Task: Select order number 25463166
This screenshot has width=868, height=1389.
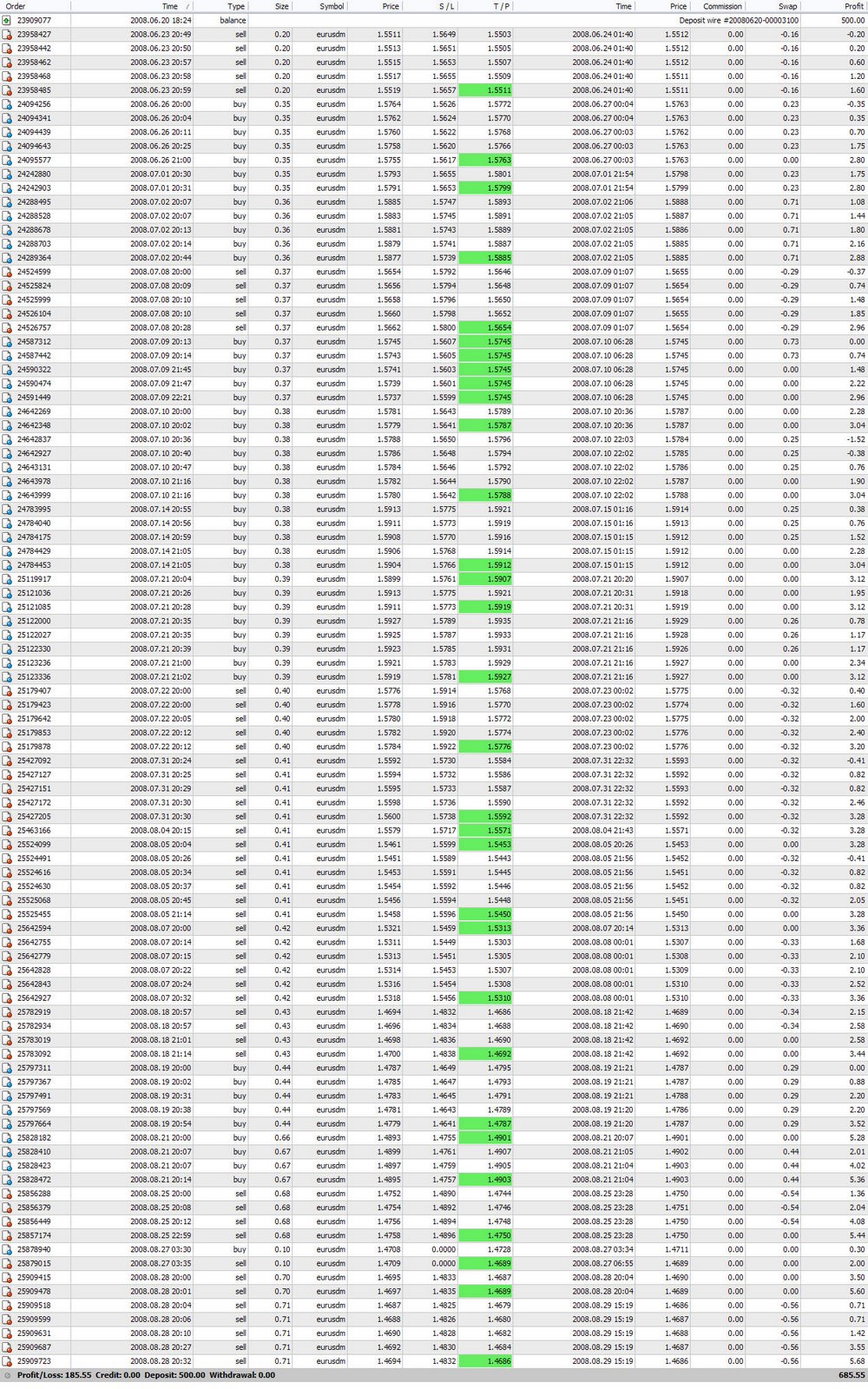Action: click(34, 830)
